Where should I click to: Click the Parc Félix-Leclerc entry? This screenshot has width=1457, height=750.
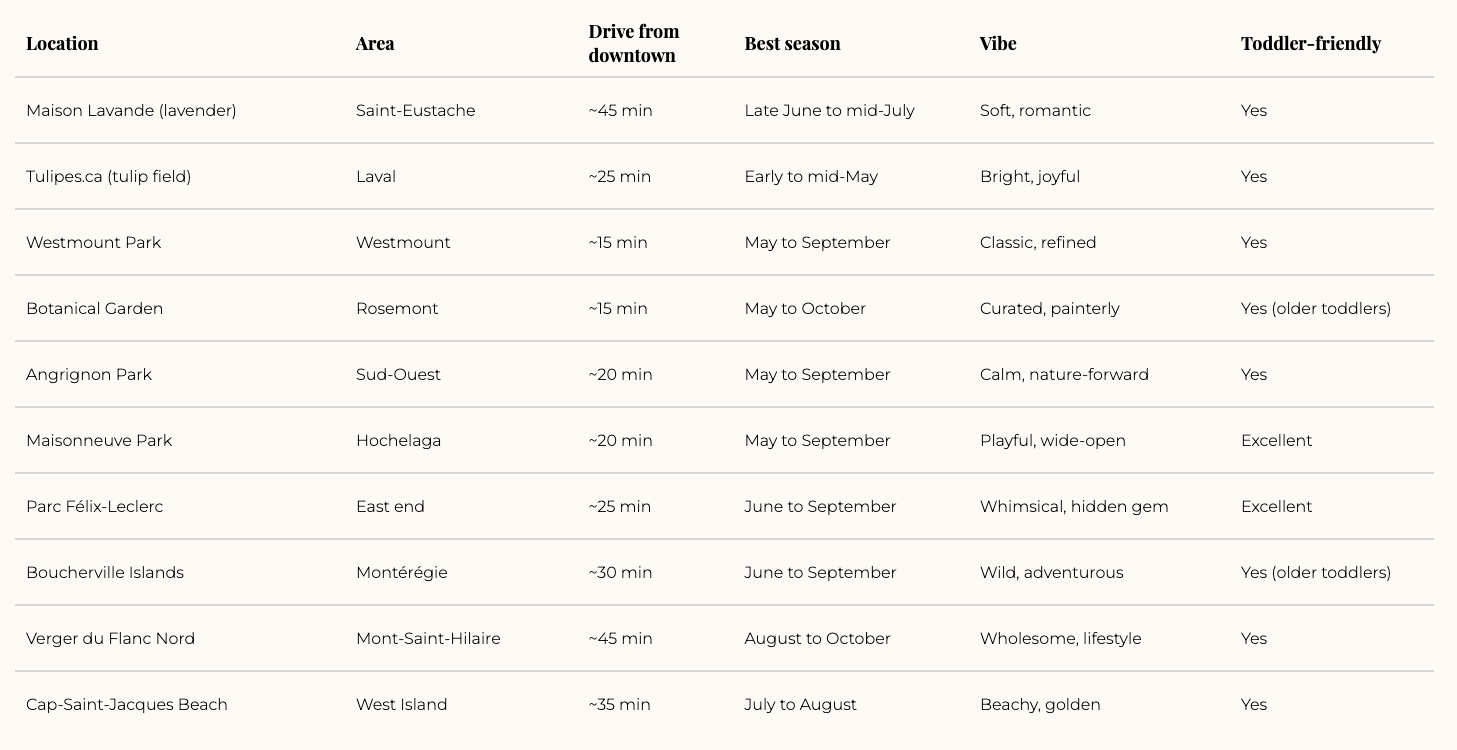[94, 506]
